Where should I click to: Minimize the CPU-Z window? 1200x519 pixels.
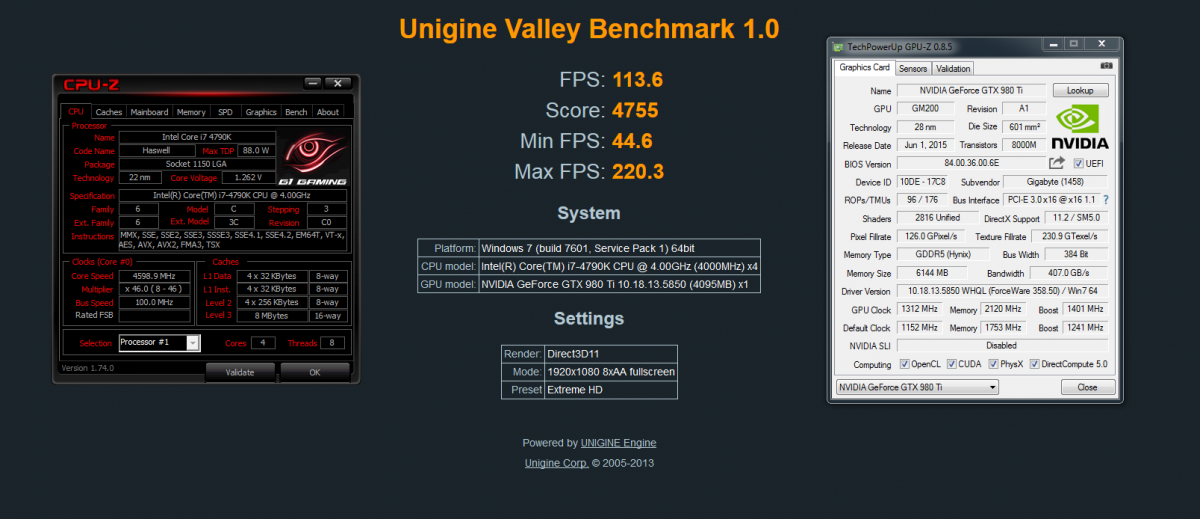313,83
